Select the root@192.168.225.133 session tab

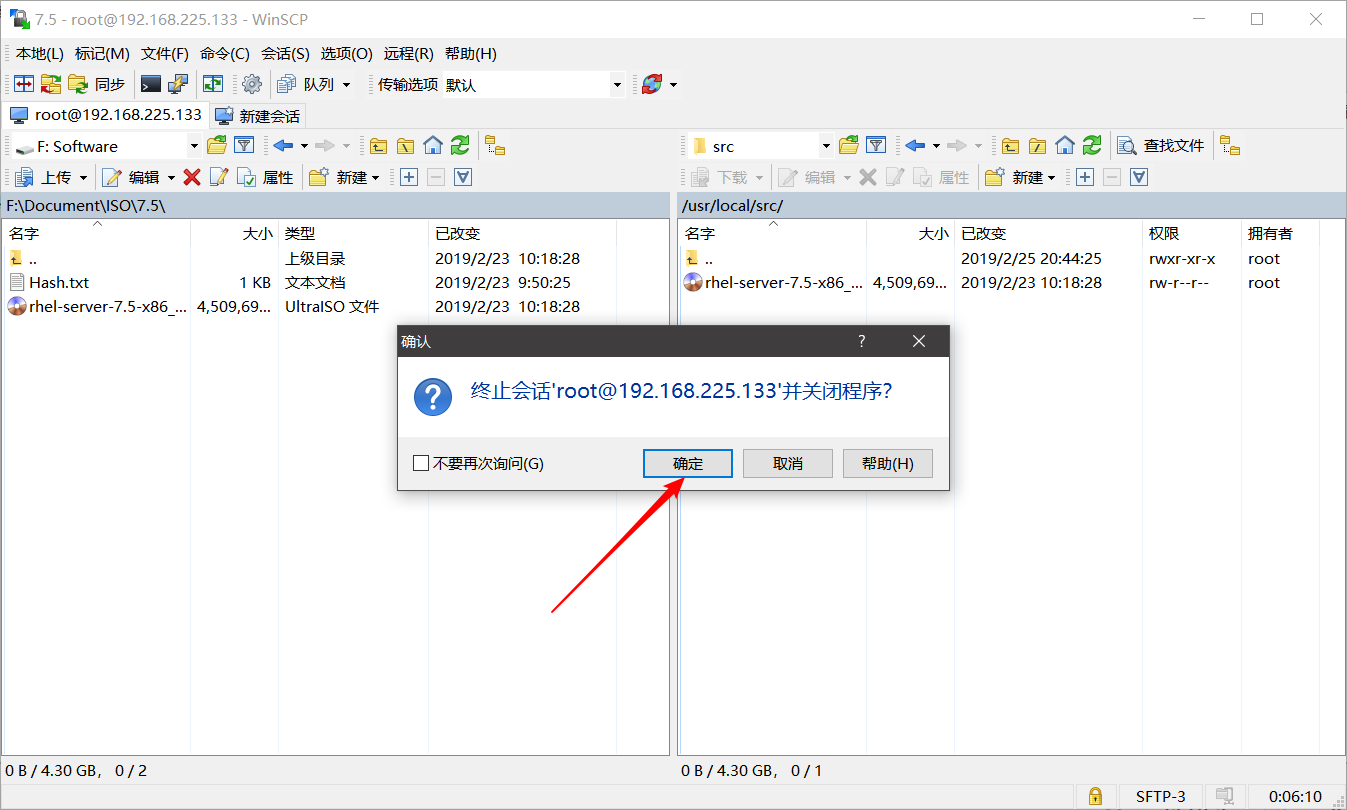105,114
